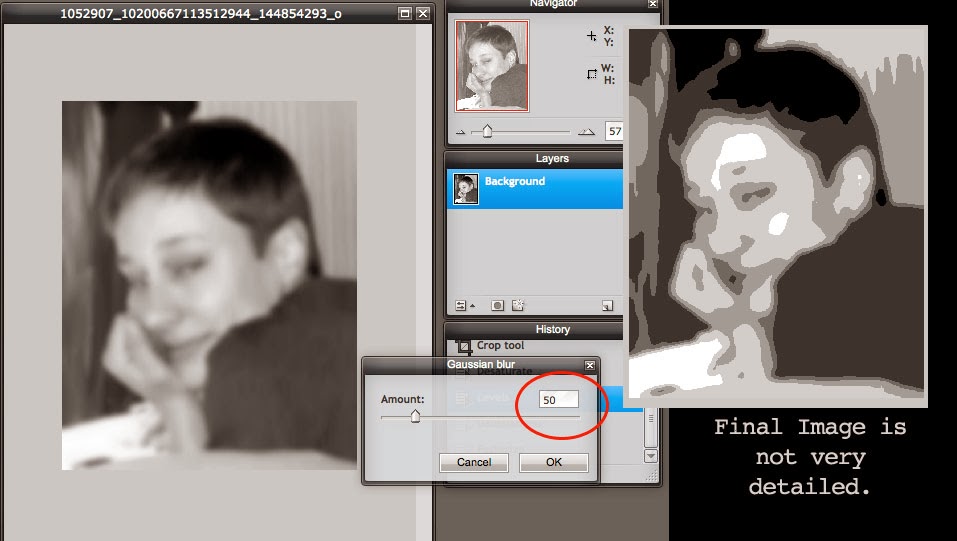Click the zoom in large mountains icon
The image size is (957, 541).
click(x=587, y=131)
